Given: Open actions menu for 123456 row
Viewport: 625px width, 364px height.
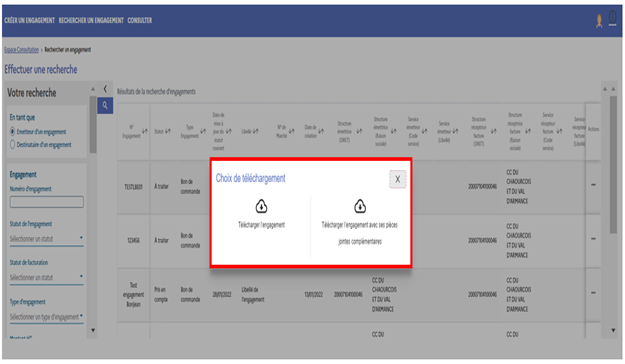Looking at the screenshot, I should click(593, 239).
